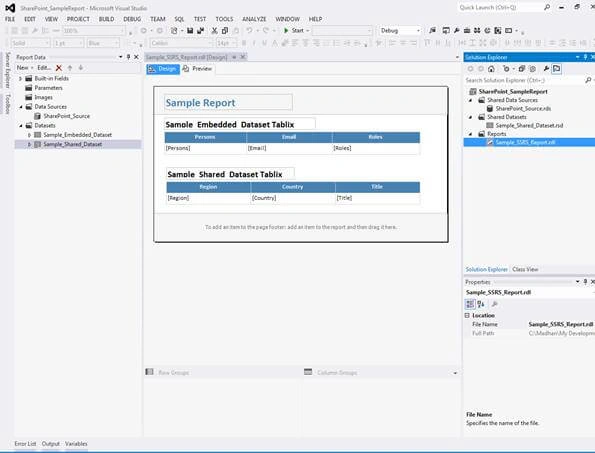
Task: Select Sample_Shared_Dataset.rsd in Solution Explorer
Action: point(529,126)
